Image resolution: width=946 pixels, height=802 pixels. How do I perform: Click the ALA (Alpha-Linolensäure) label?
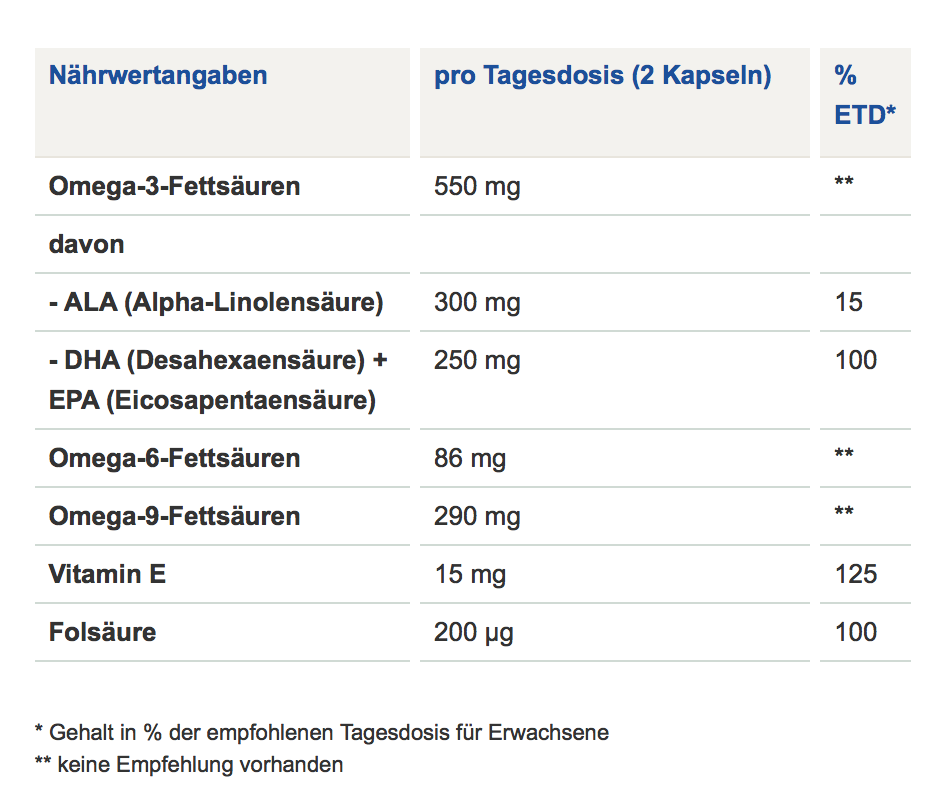(x=216, y=302)
